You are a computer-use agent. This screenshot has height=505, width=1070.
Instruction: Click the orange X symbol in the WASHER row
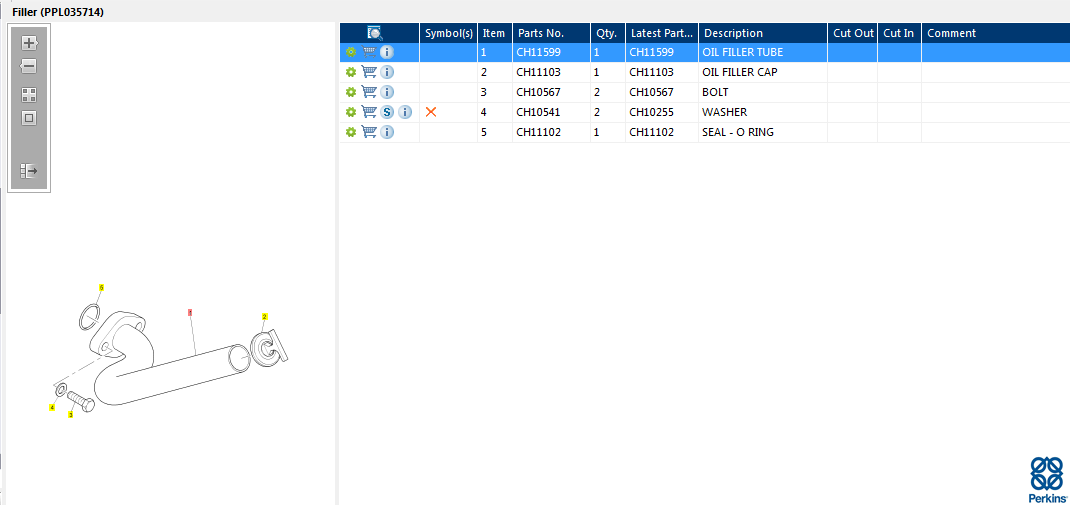point(431,112)
